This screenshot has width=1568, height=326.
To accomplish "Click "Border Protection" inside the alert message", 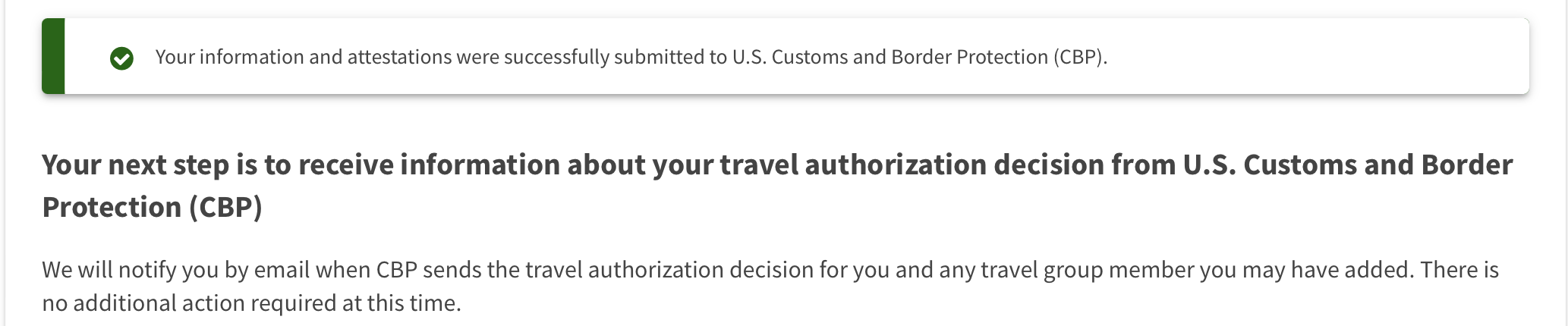I will (x=969, y=58).
